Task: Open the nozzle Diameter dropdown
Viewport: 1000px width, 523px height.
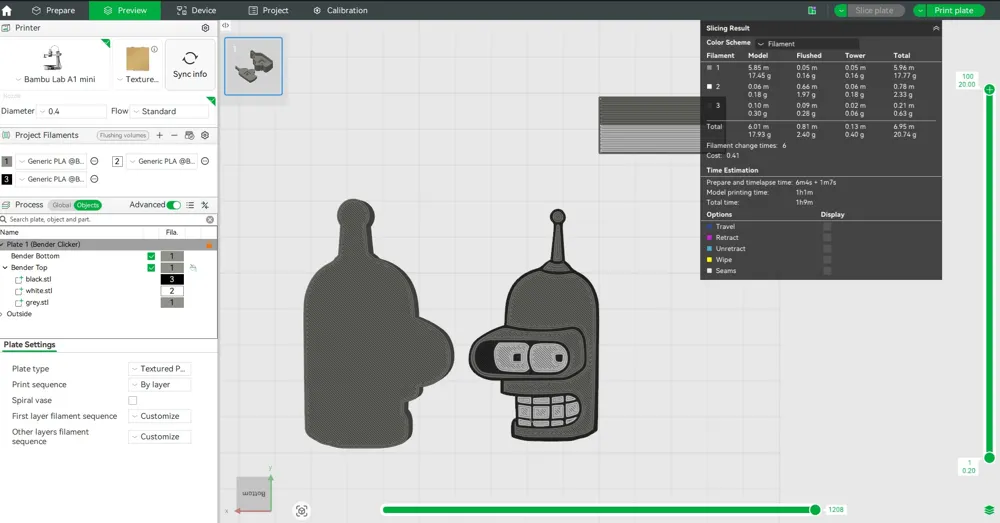Action: pyautogui.click(x=71, y=112)
